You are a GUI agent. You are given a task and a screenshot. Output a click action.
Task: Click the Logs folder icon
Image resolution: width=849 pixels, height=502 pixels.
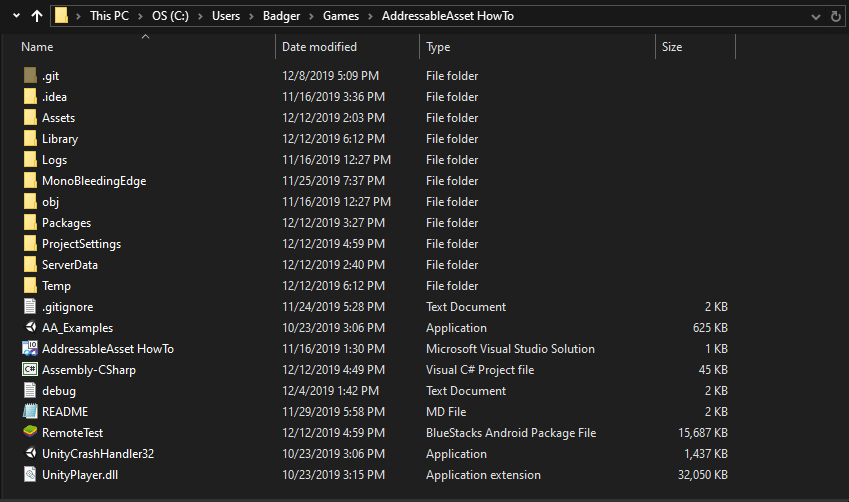(x=30, y=160)
